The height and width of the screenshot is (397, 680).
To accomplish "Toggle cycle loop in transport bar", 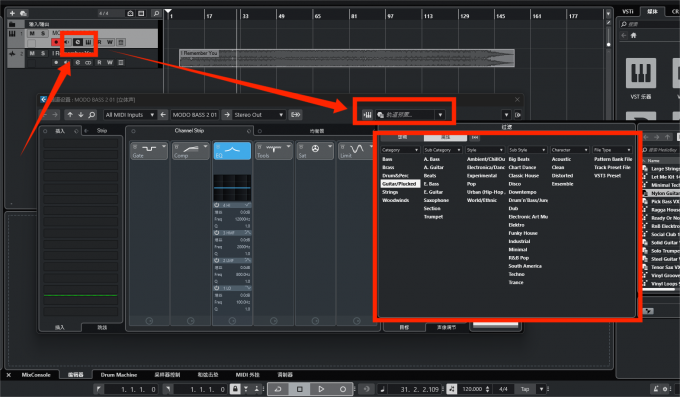I will 278,389.
